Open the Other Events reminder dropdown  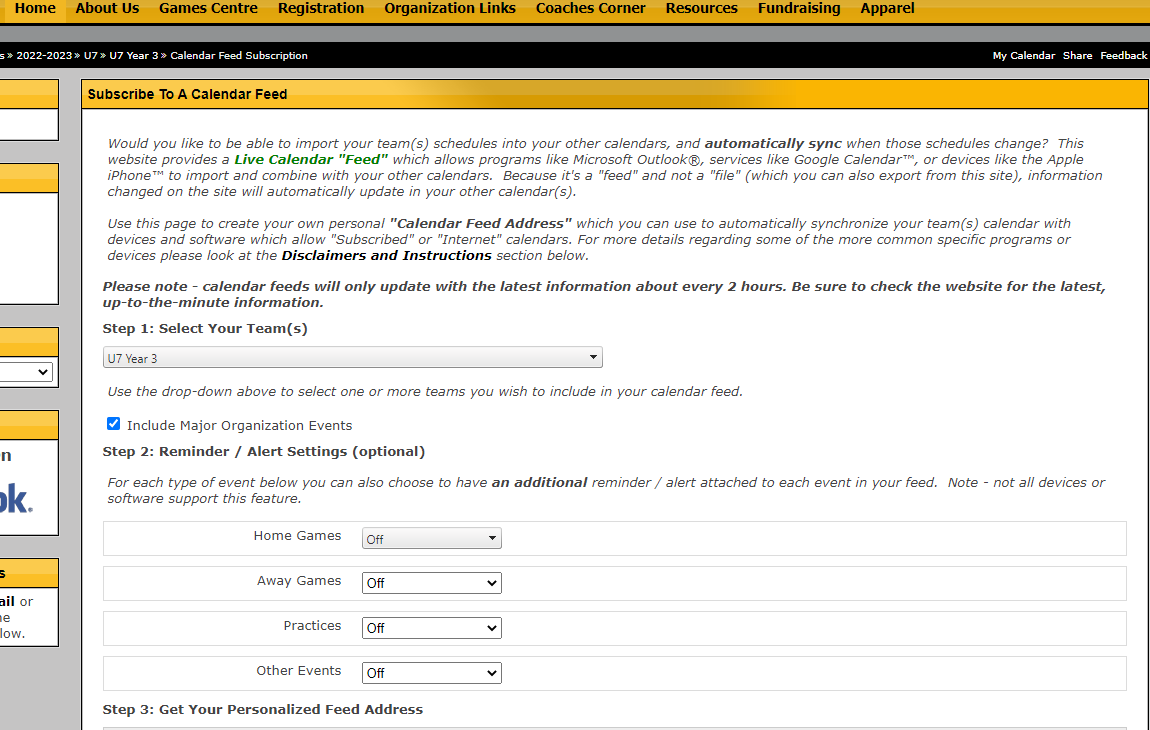pyautogui.click(x=431, y=673)
